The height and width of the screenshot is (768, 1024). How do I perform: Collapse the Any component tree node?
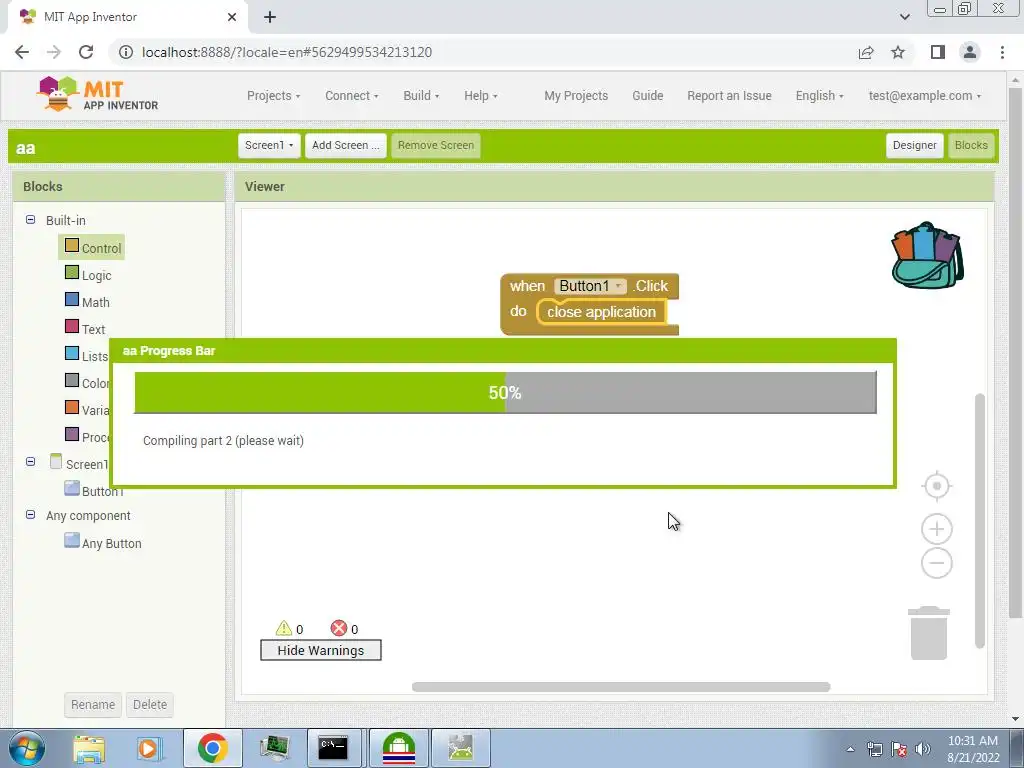click(30, 515)
